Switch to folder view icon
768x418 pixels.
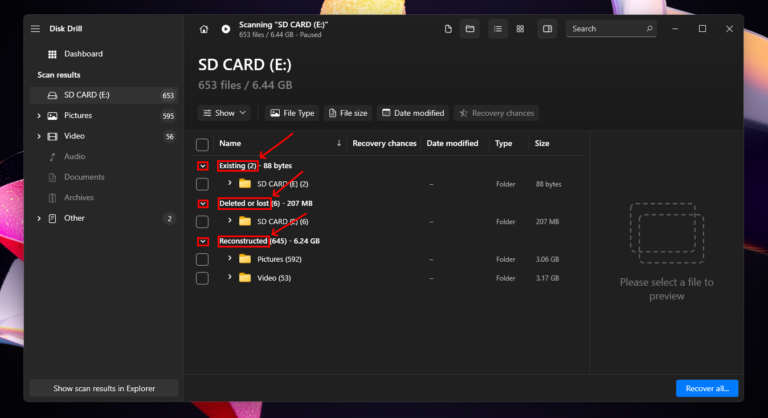[470, 29]
